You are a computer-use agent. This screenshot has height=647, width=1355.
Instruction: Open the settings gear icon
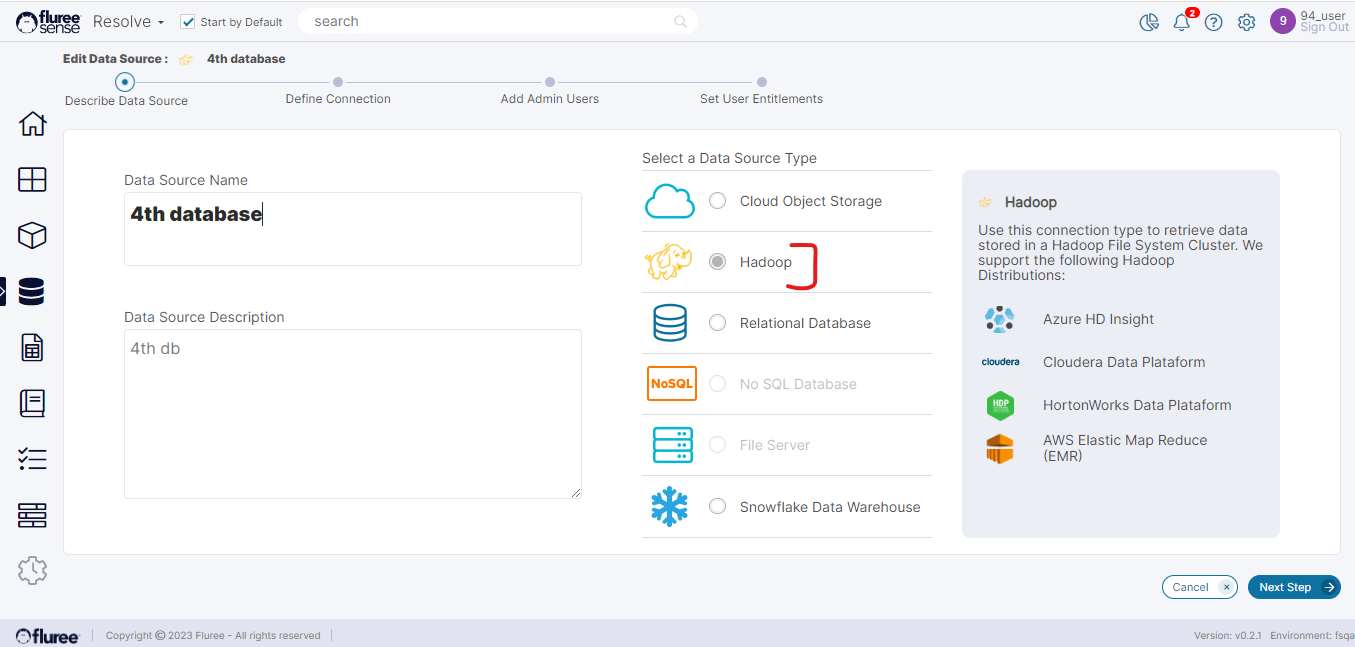pyautogui.click(x=1246, y=22)
